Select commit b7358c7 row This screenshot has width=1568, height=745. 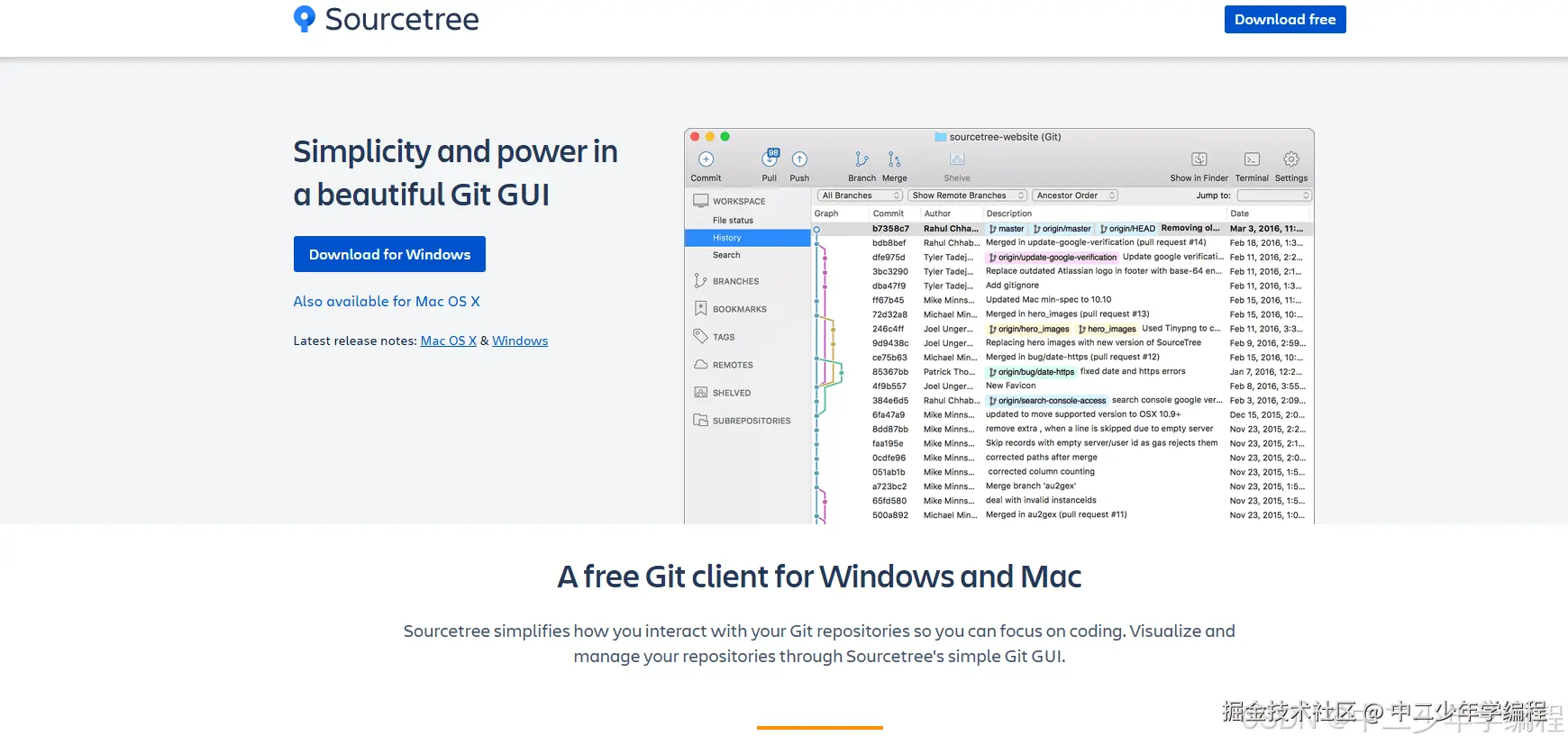pyautogui.click(x=1062, y=229)
